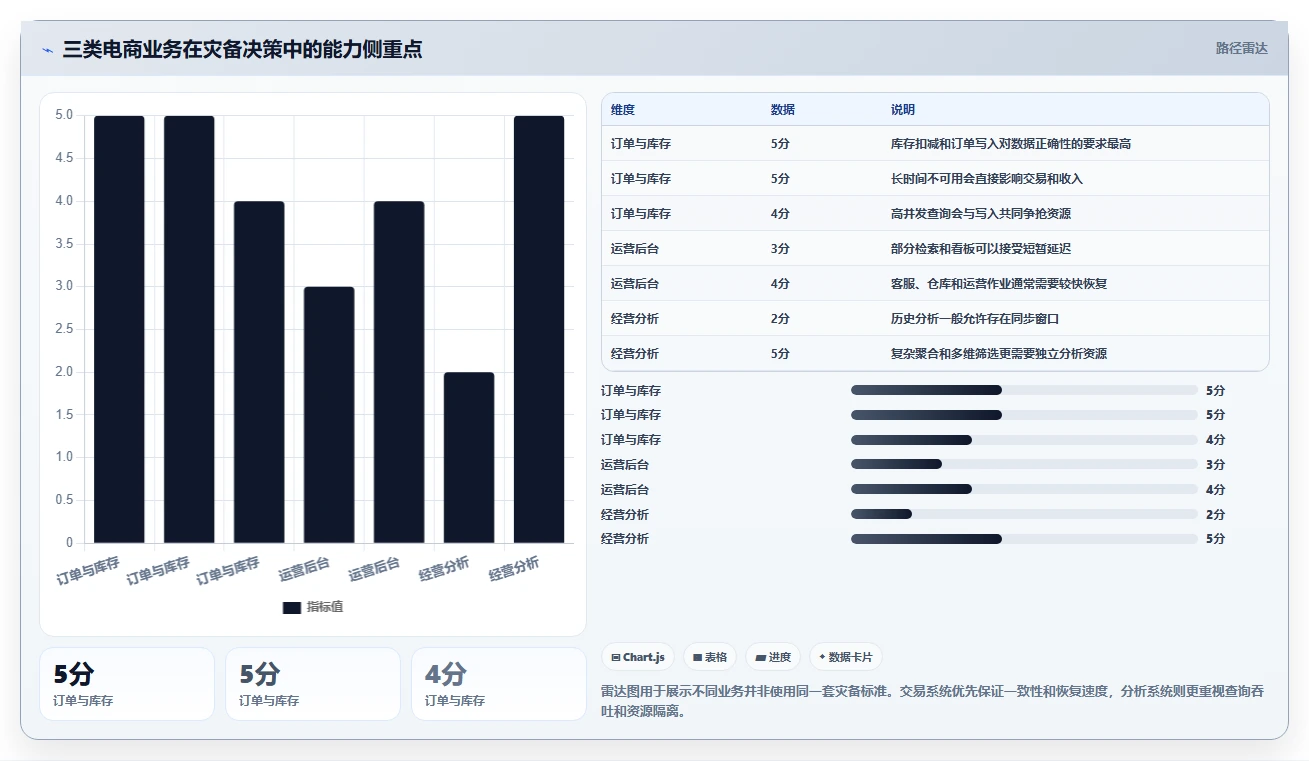Click the 说明 column header
This screenshot has width=1309, height=761.
[x=903, y=110]
